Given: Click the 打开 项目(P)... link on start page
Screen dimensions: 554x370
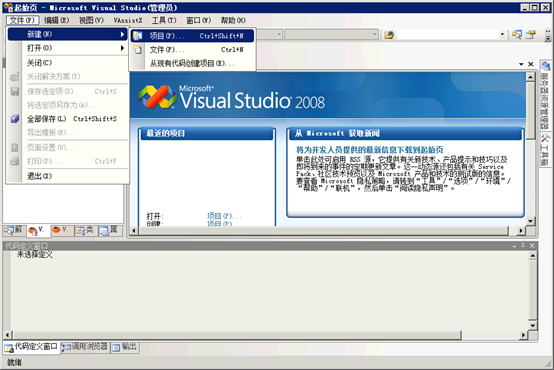Looking at the screenshot, I should click(x=224, y=216).
